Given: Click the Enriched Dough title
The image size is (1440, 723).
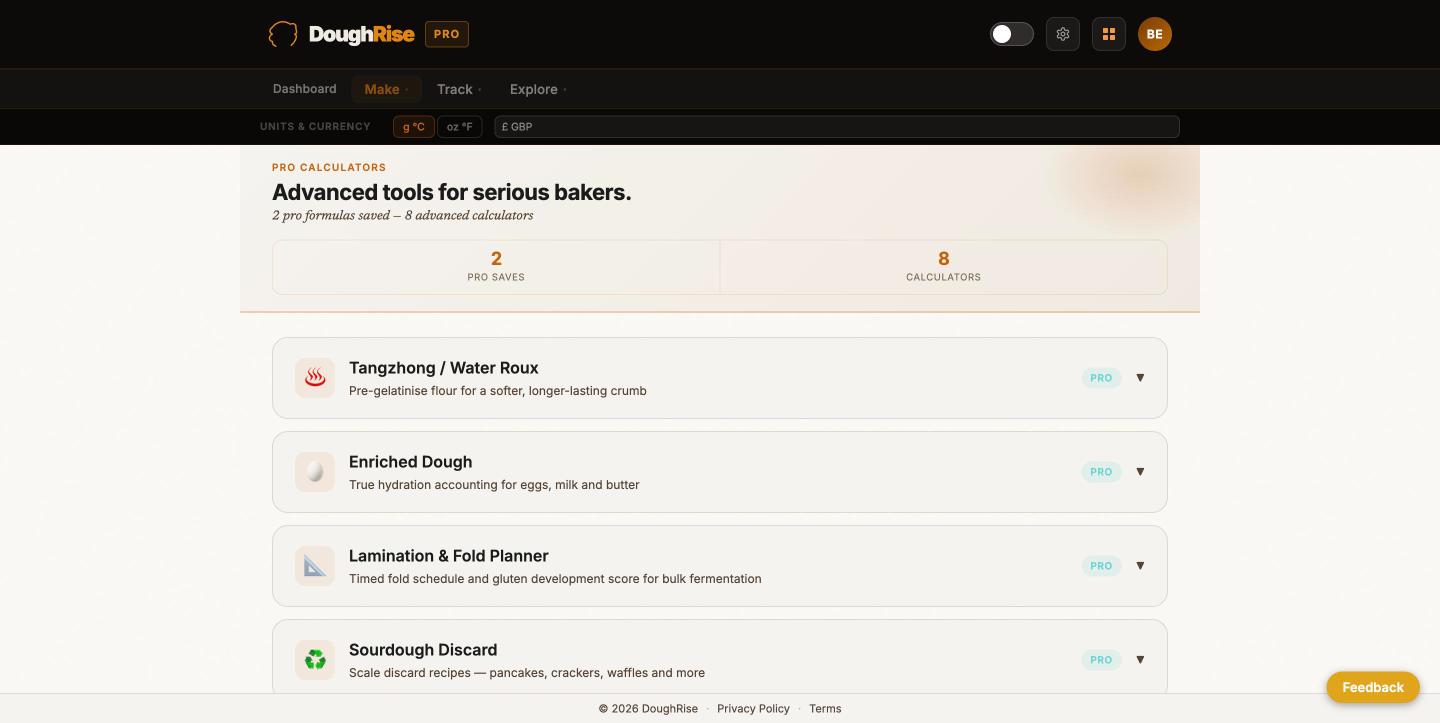Looking at the screenshot, I should point(411,462).
